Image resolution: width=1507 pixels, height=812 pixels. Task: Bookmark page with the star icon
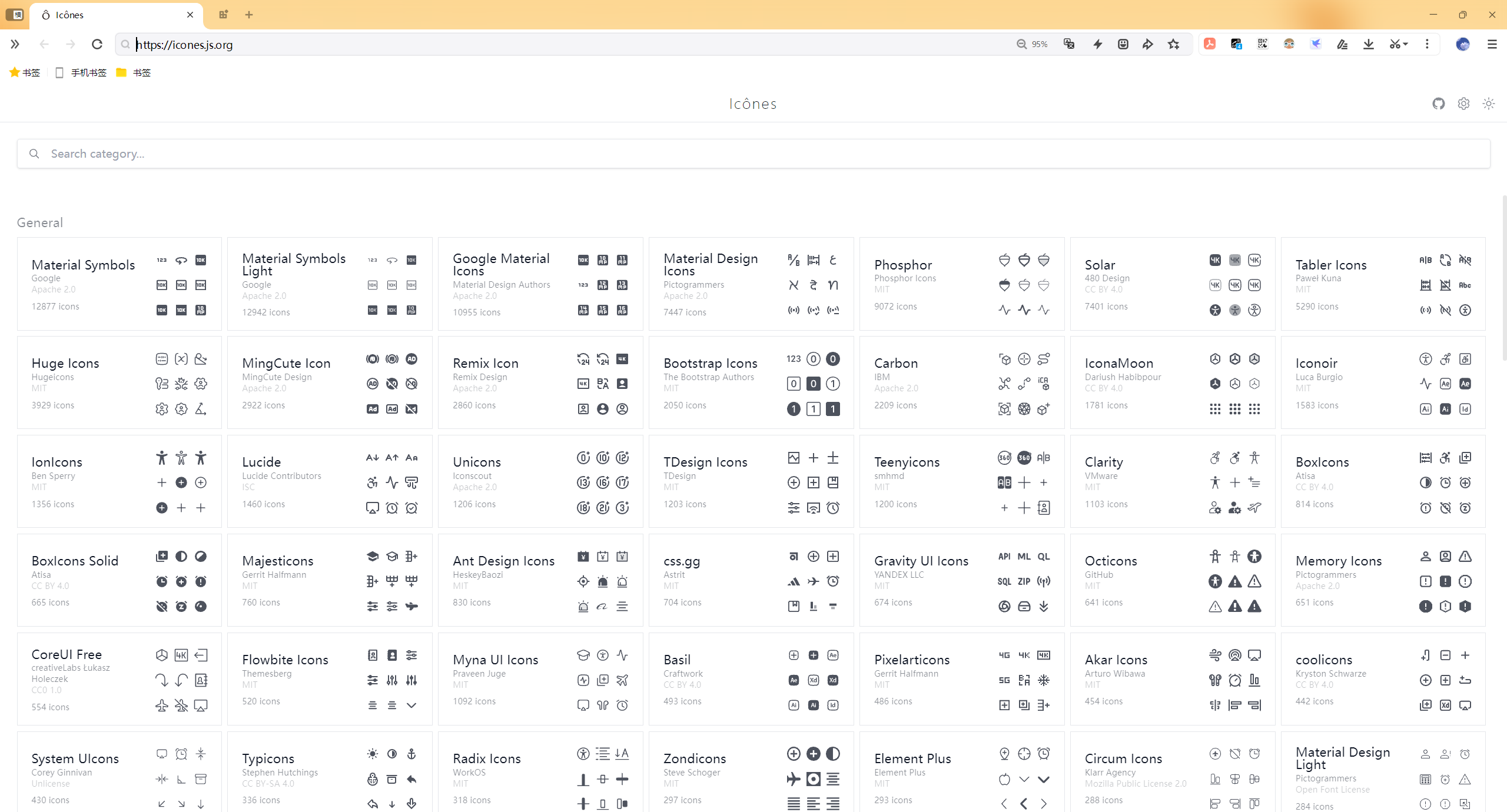1173,44
